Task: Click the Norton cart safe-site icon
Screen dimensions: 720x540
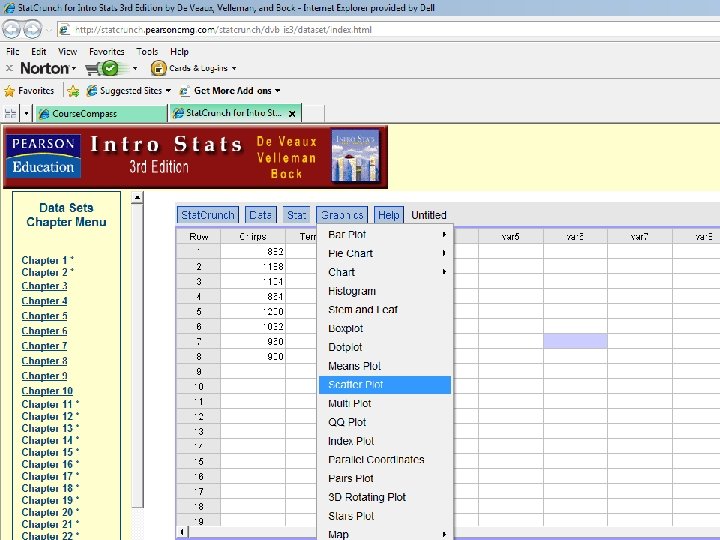Action: (x=102, y=68)
